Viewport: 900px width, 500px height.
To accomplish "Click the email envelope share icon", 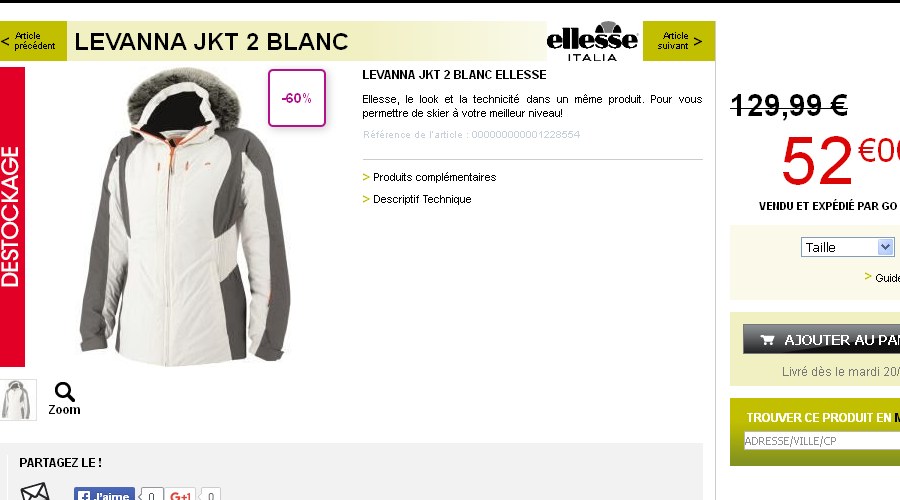I will tap(35, 492).
